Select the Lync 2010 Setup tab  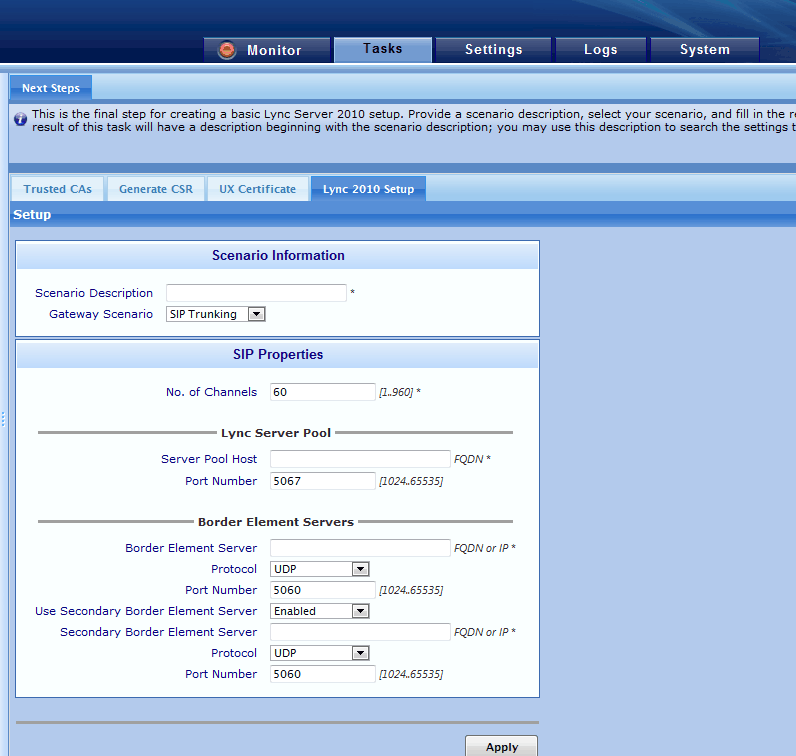point(368,189)
